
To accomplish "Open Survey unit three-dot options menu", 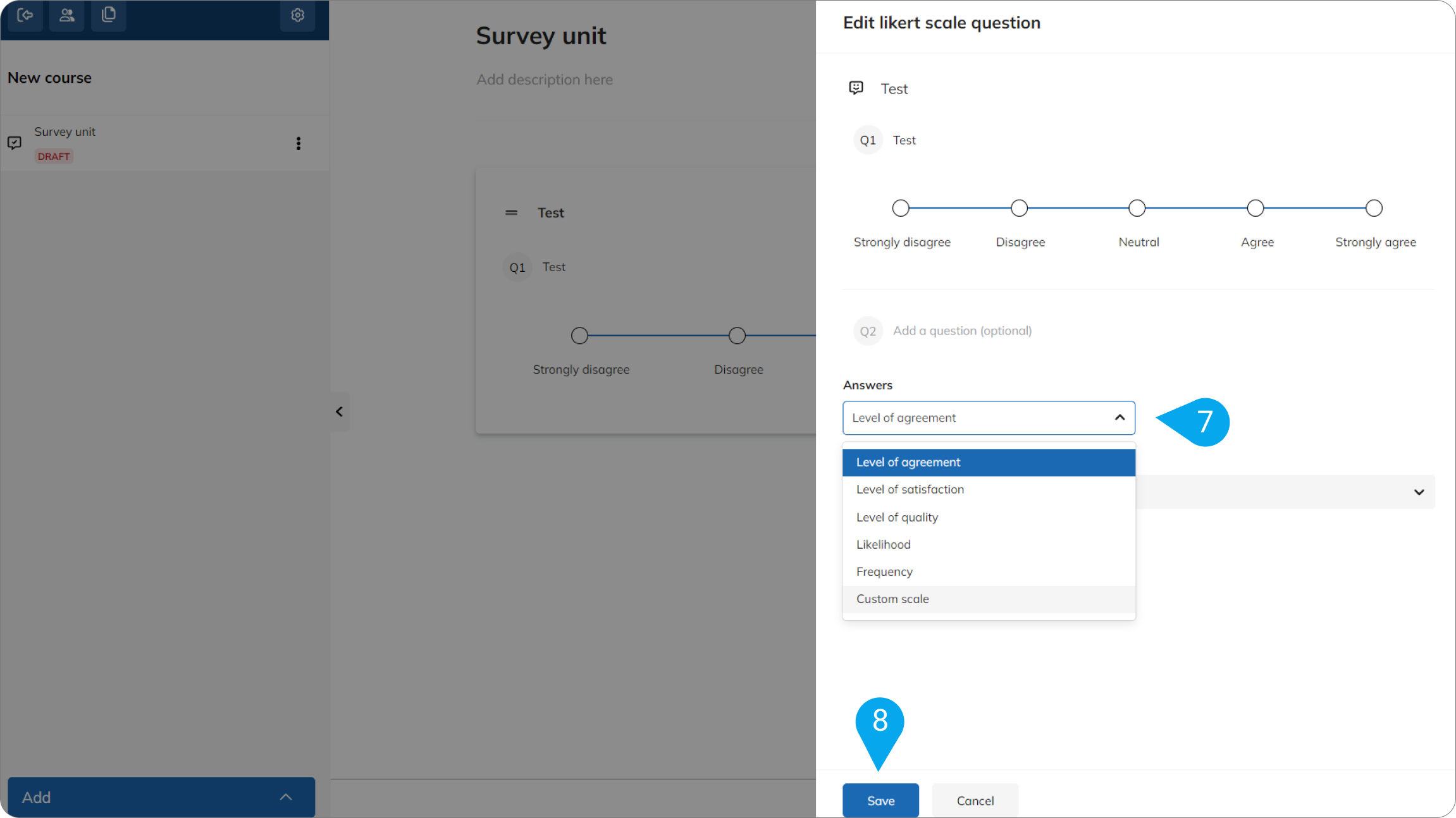I will [298, 143].
